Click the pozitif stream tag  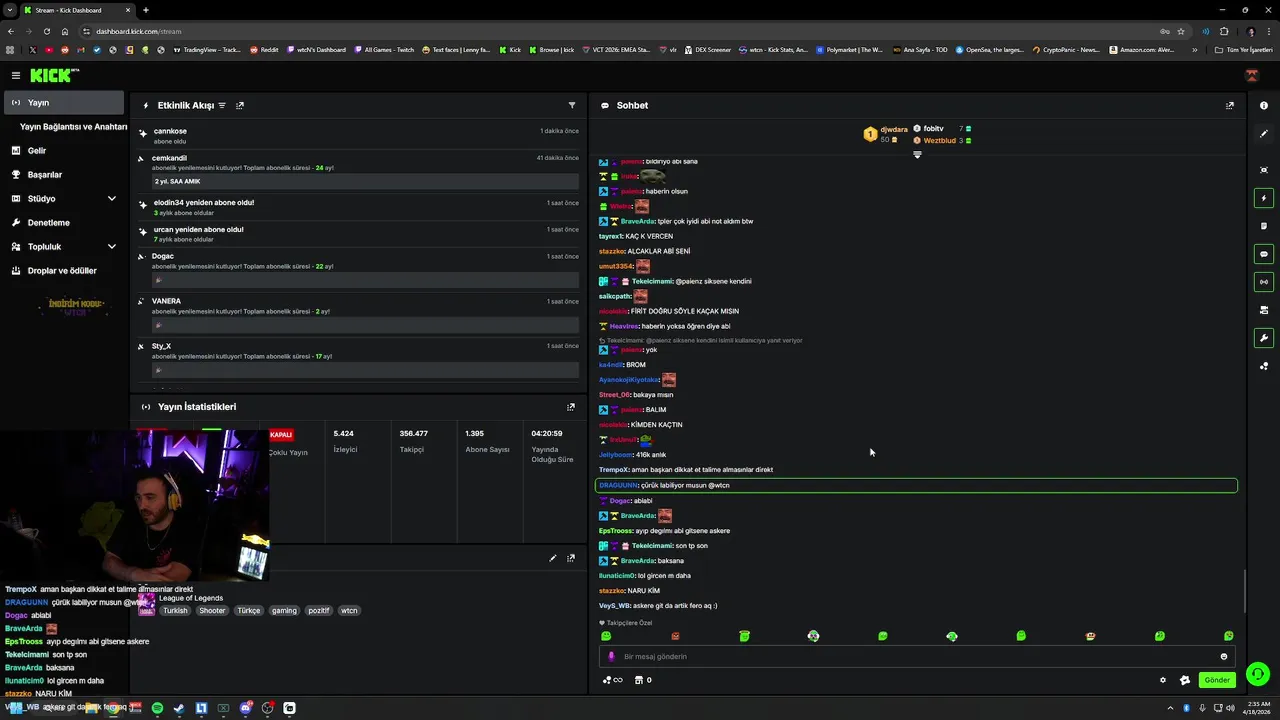(x=318, y=610)
